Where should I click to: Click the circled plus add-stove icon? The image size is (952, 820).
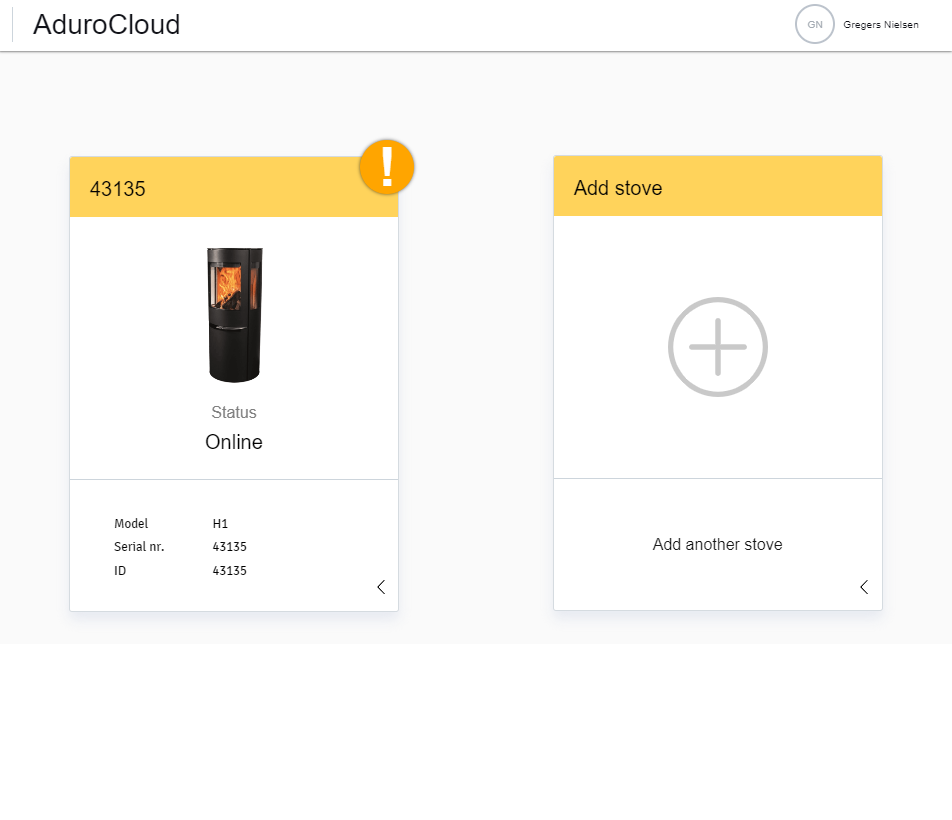tap(718, 347)
